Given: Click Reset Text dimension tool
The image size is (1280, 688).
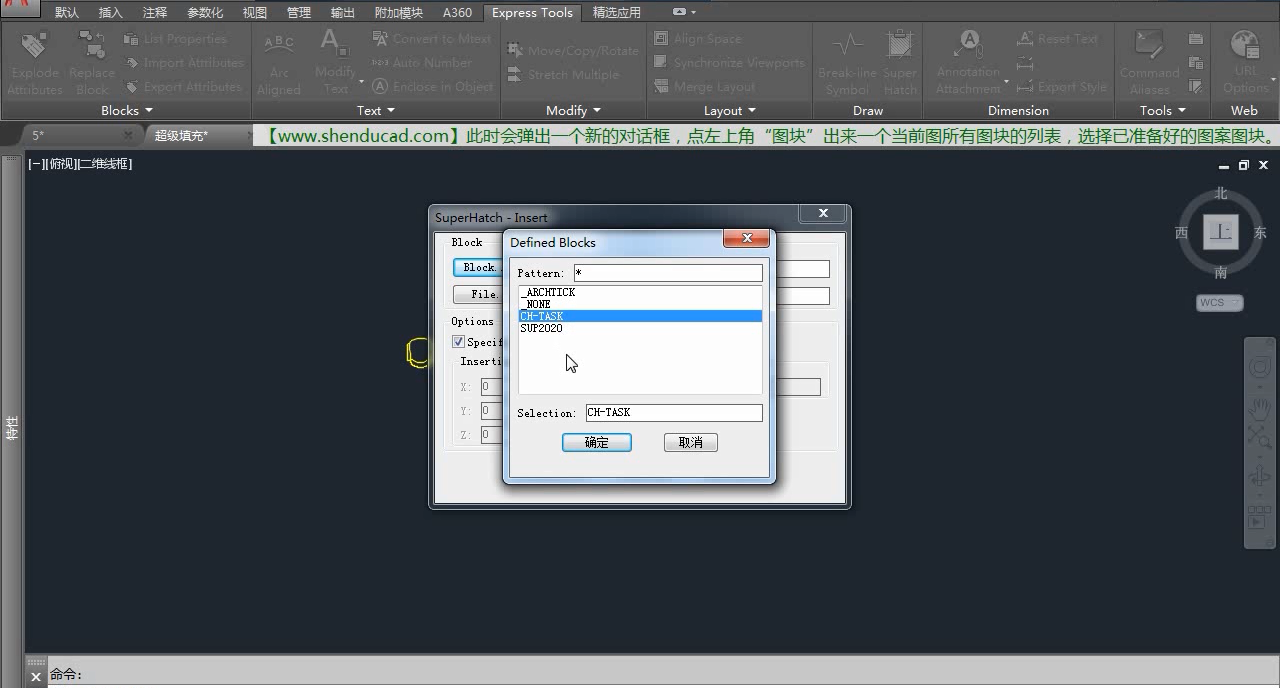Looking at the screenshot, I should click(1057, 39).
